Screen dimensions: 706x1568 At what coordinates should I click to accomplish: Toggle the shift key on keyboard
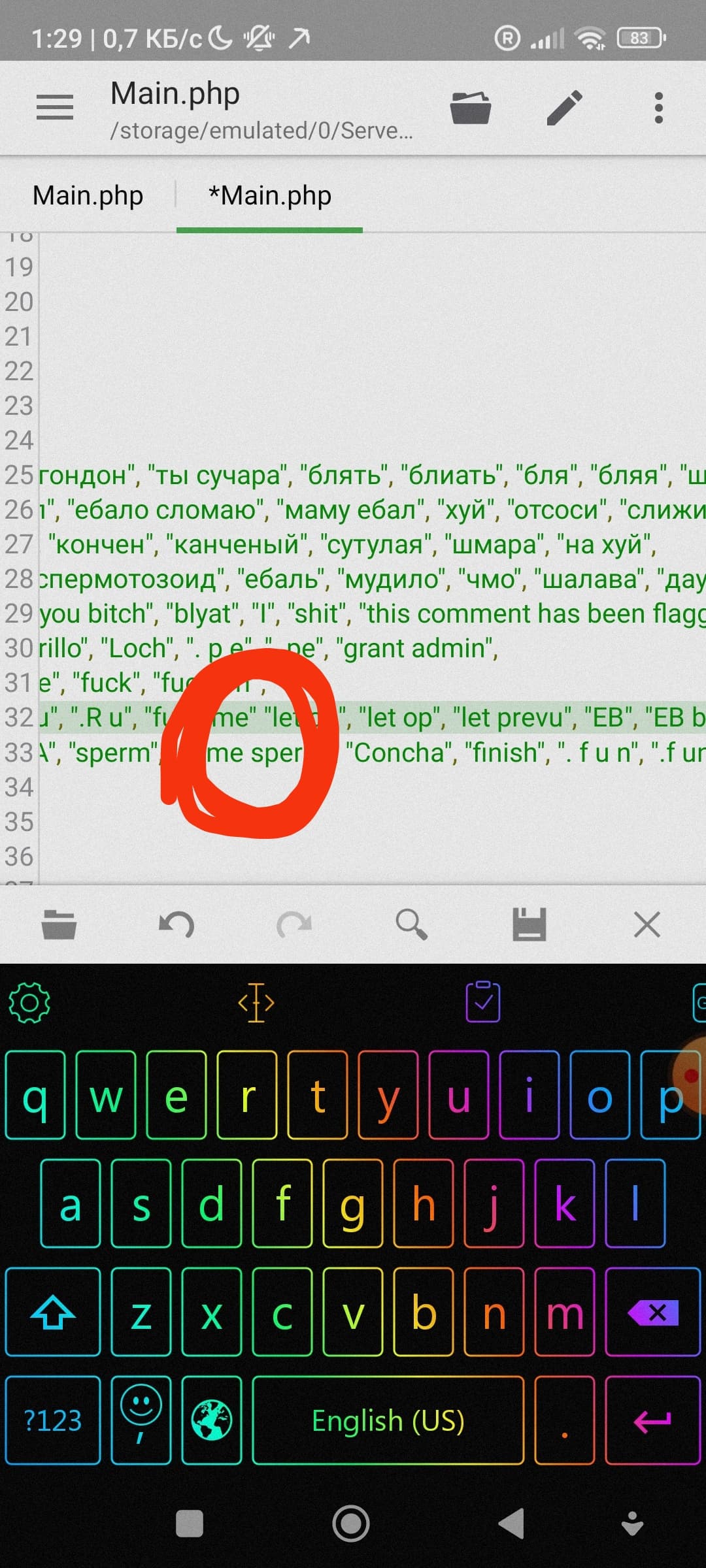[x=53, y=1312]
